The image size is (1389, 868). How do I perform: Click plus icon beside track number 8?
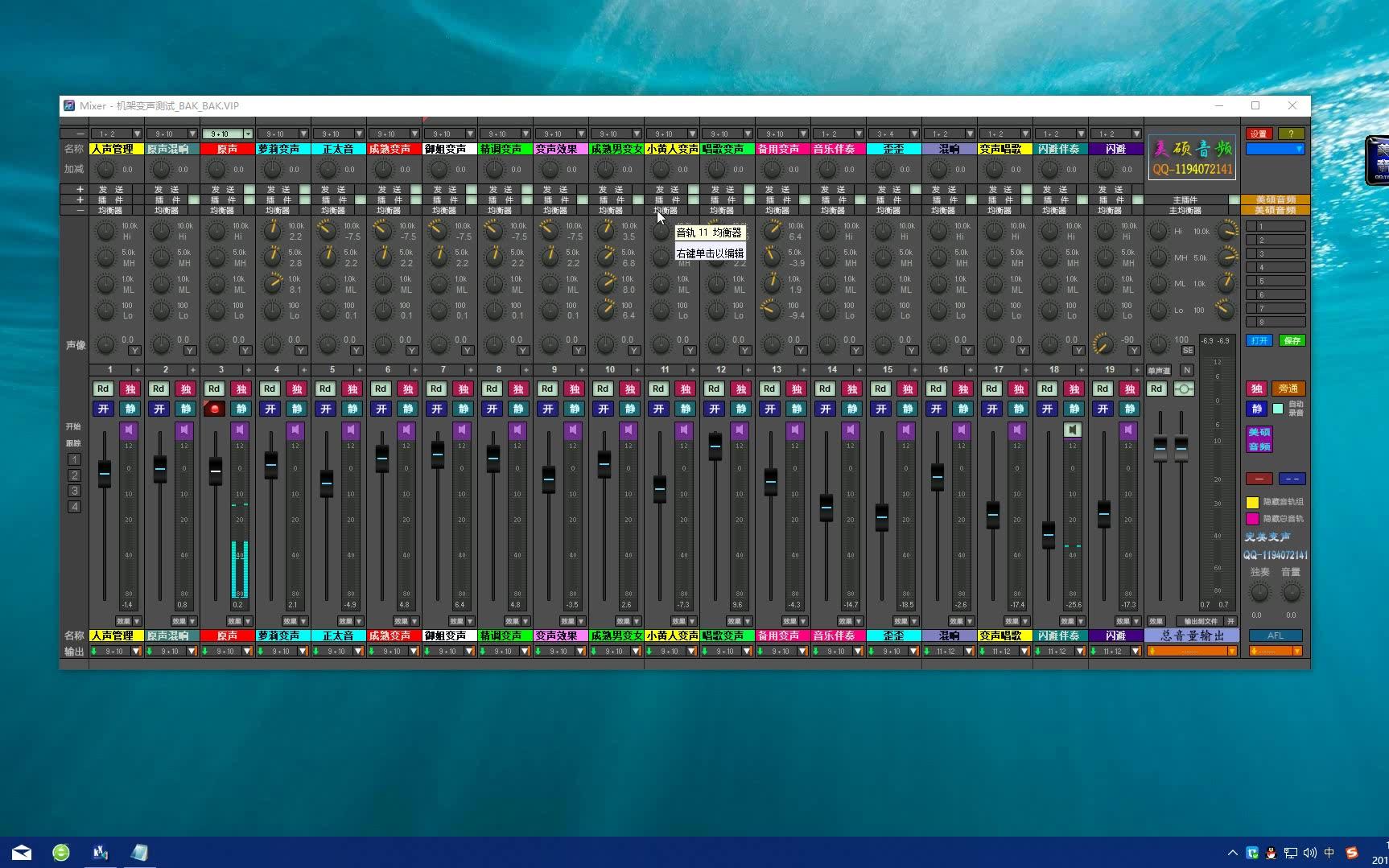(526, 370)
